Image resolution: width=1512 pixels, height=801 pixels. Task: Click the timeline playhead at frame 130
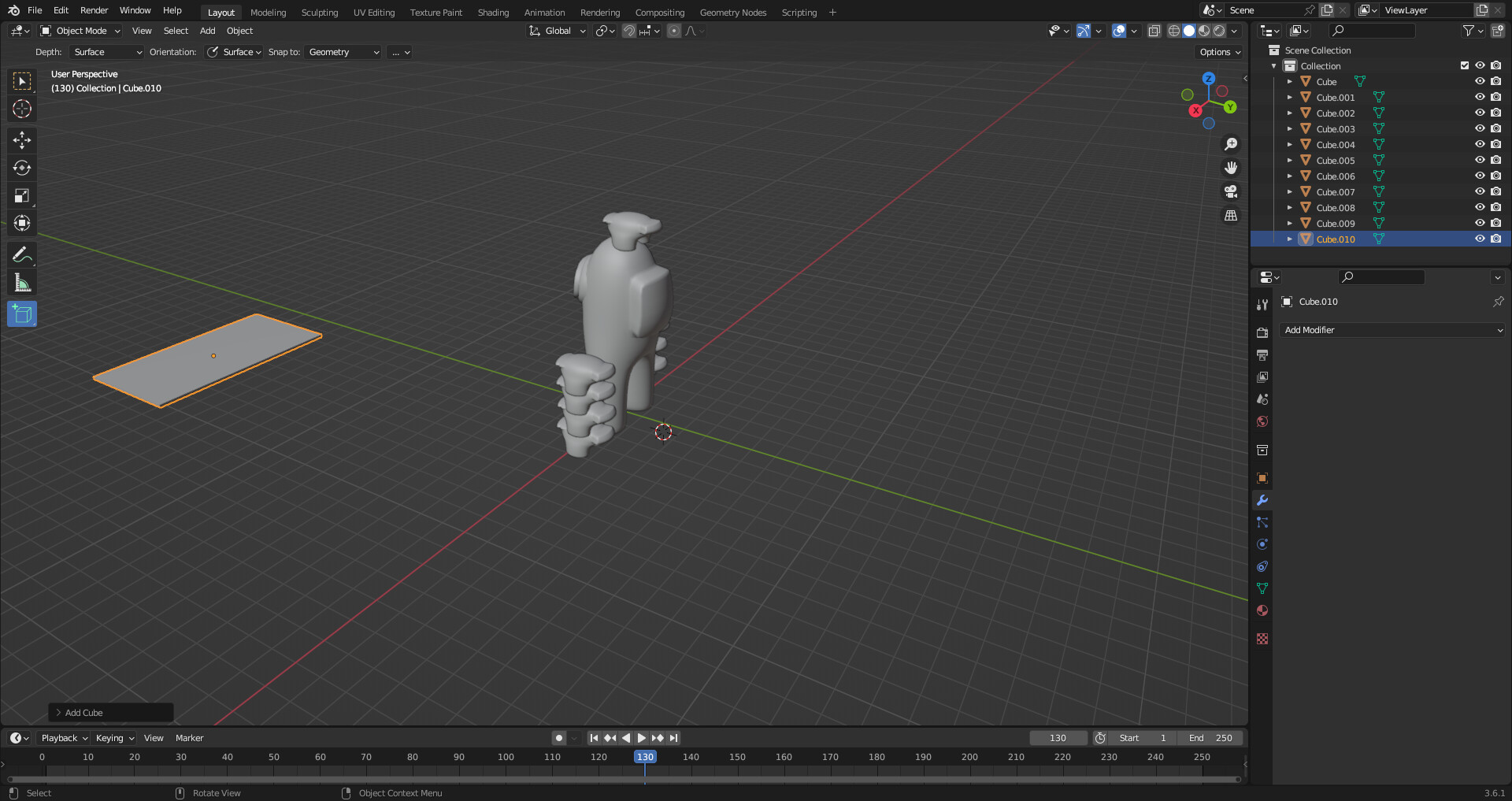pyautogui.click(x=644, y=757)
